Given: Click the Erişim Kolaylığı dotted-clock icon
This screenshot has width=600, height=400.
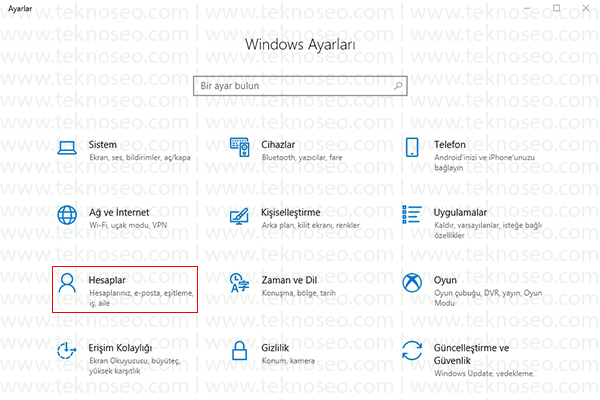Looking at the screenshot, I should point(67,351).
